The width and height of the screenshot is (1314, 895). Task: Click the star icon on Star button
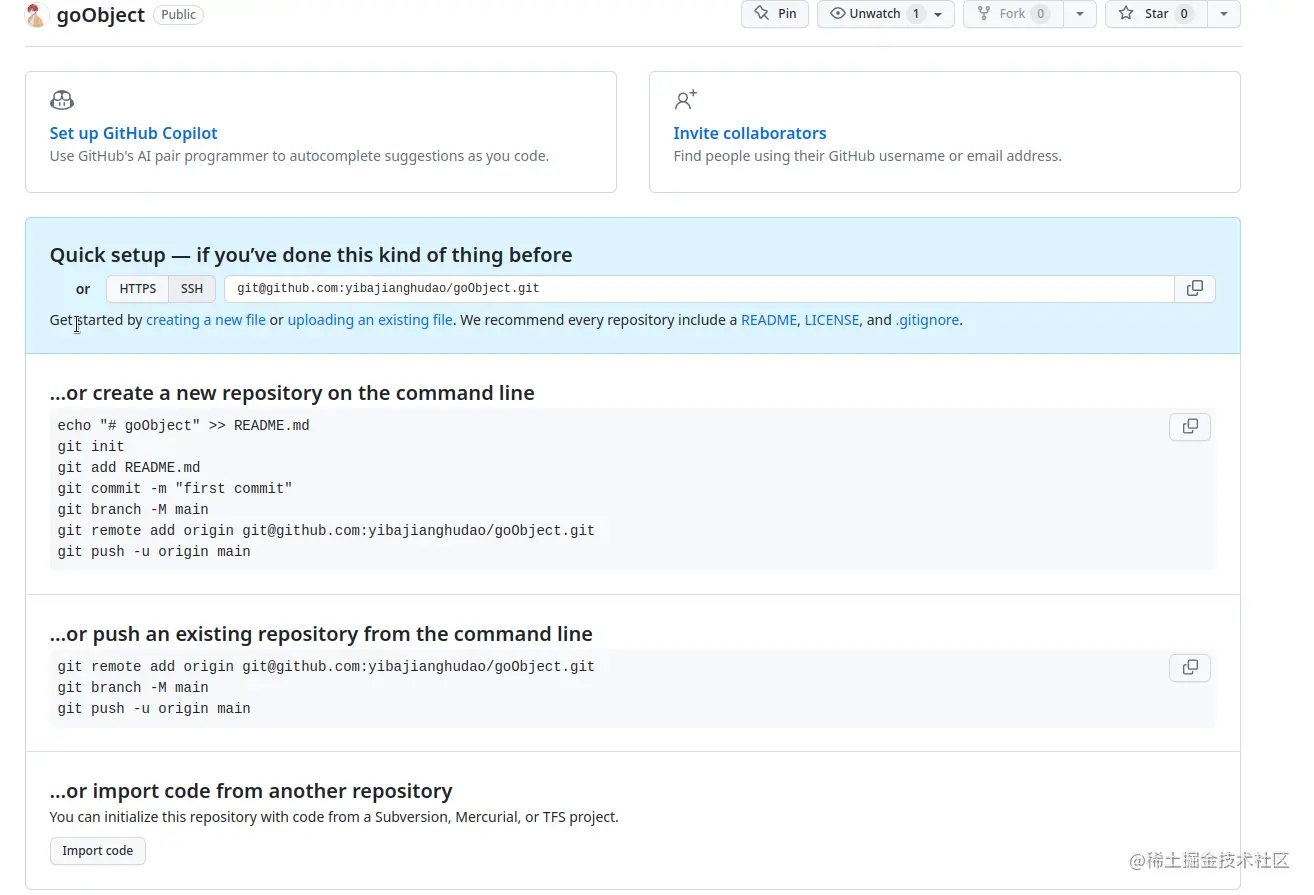[x=1125, y=14]
